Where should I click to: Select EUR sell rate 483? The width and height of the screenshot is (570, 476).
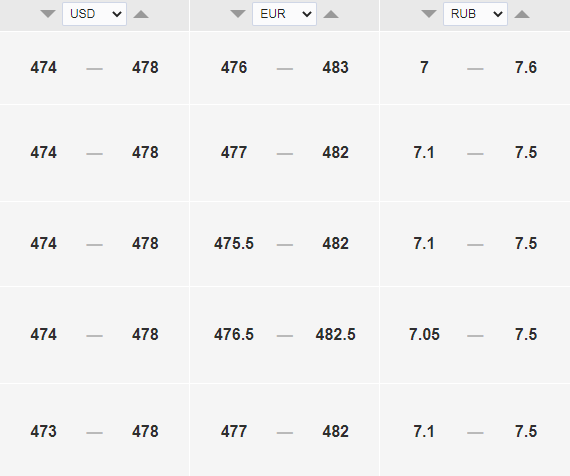[336, 68]
